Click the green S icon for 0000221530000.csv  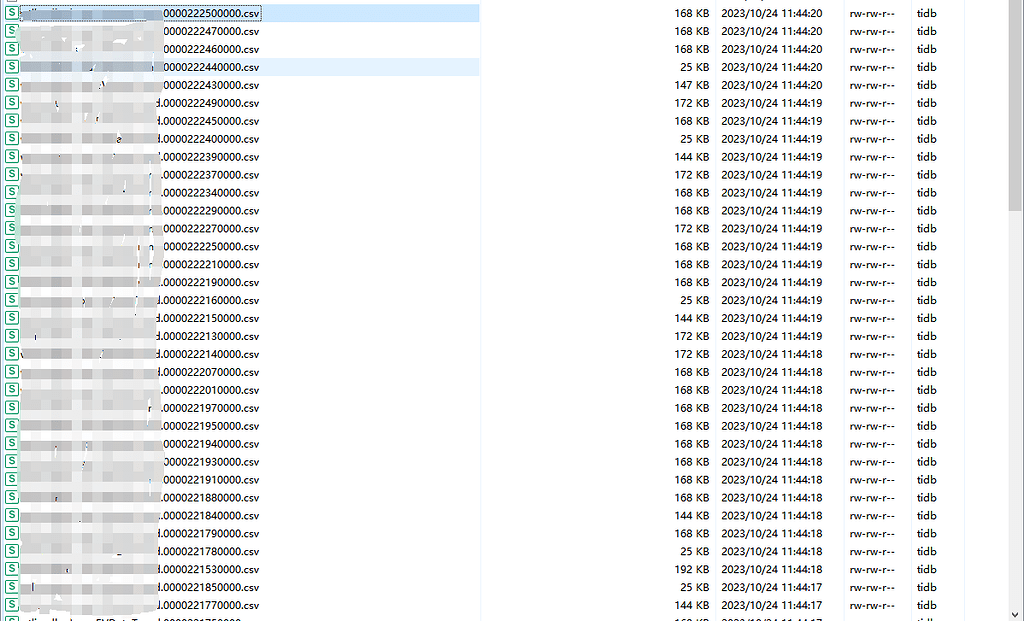(x=10, y=570)
